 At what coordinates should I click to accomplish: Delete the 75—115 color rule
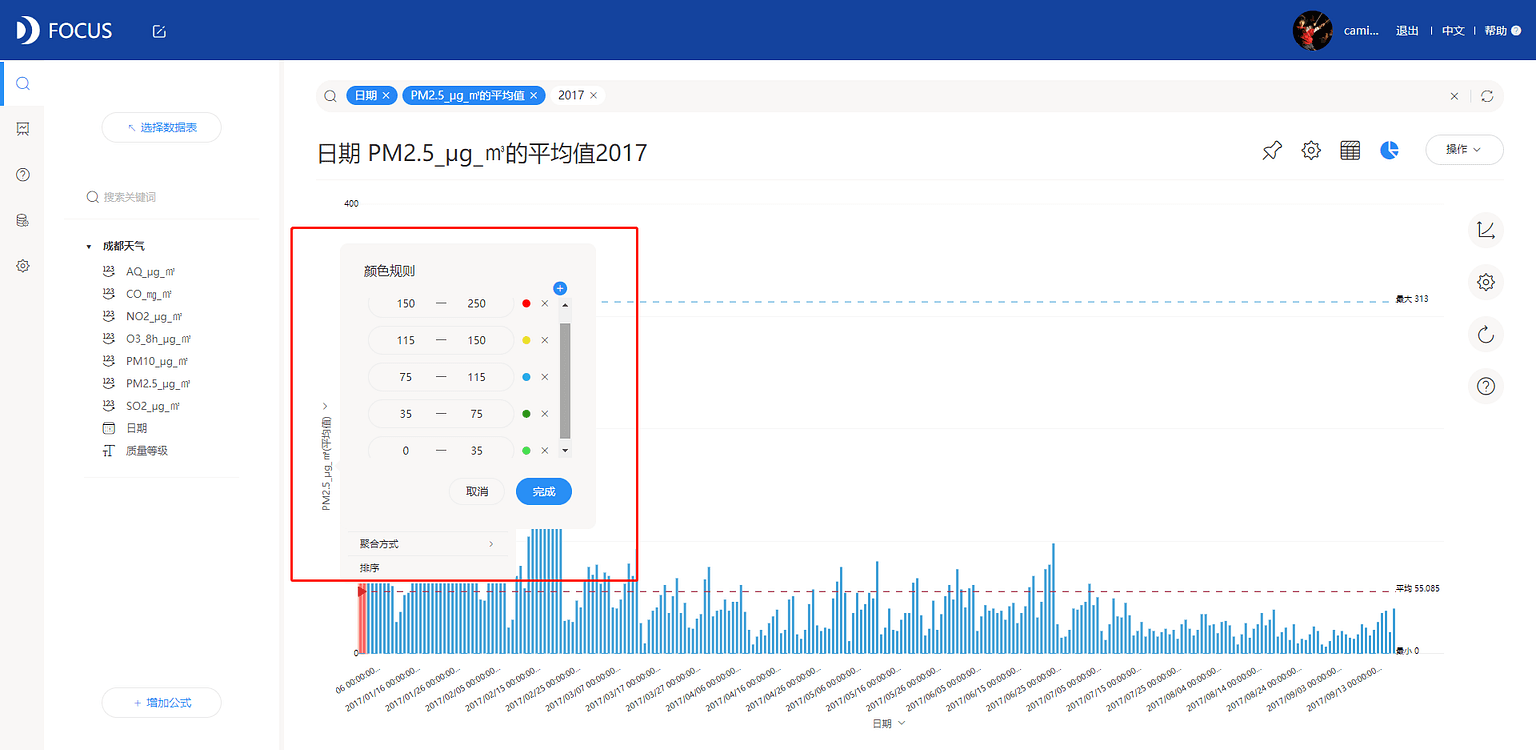545,377
